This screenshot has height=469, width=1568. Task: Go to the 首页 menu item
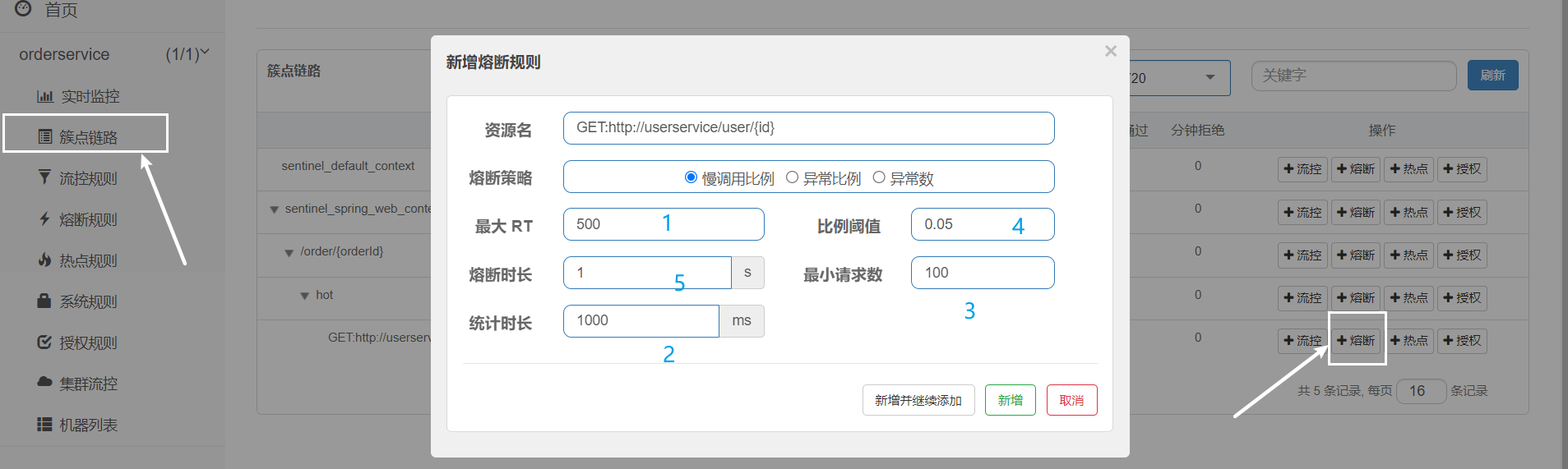61,10
